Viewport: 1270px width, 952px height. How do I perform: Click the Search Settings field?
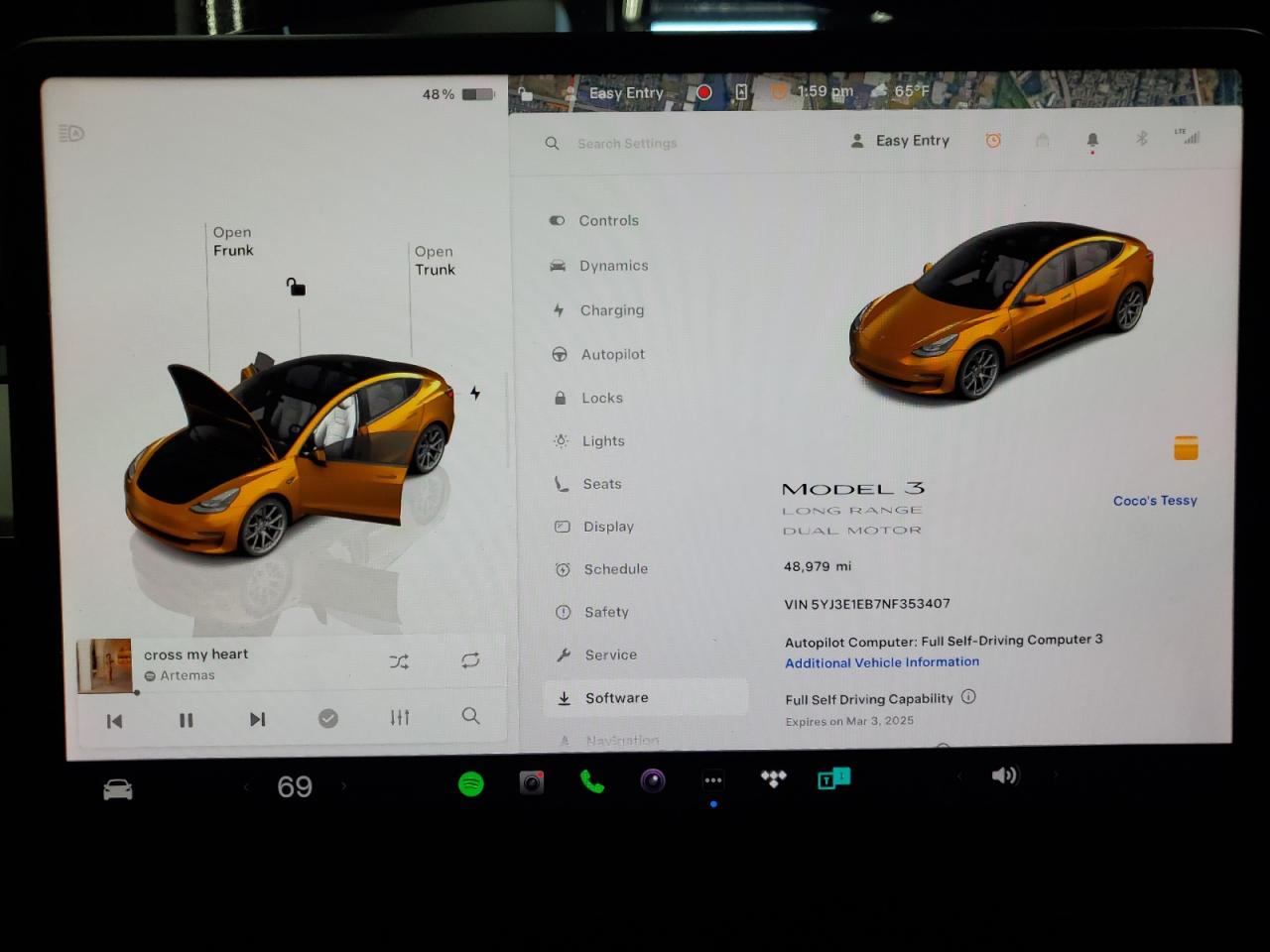[x=627, y=144]
